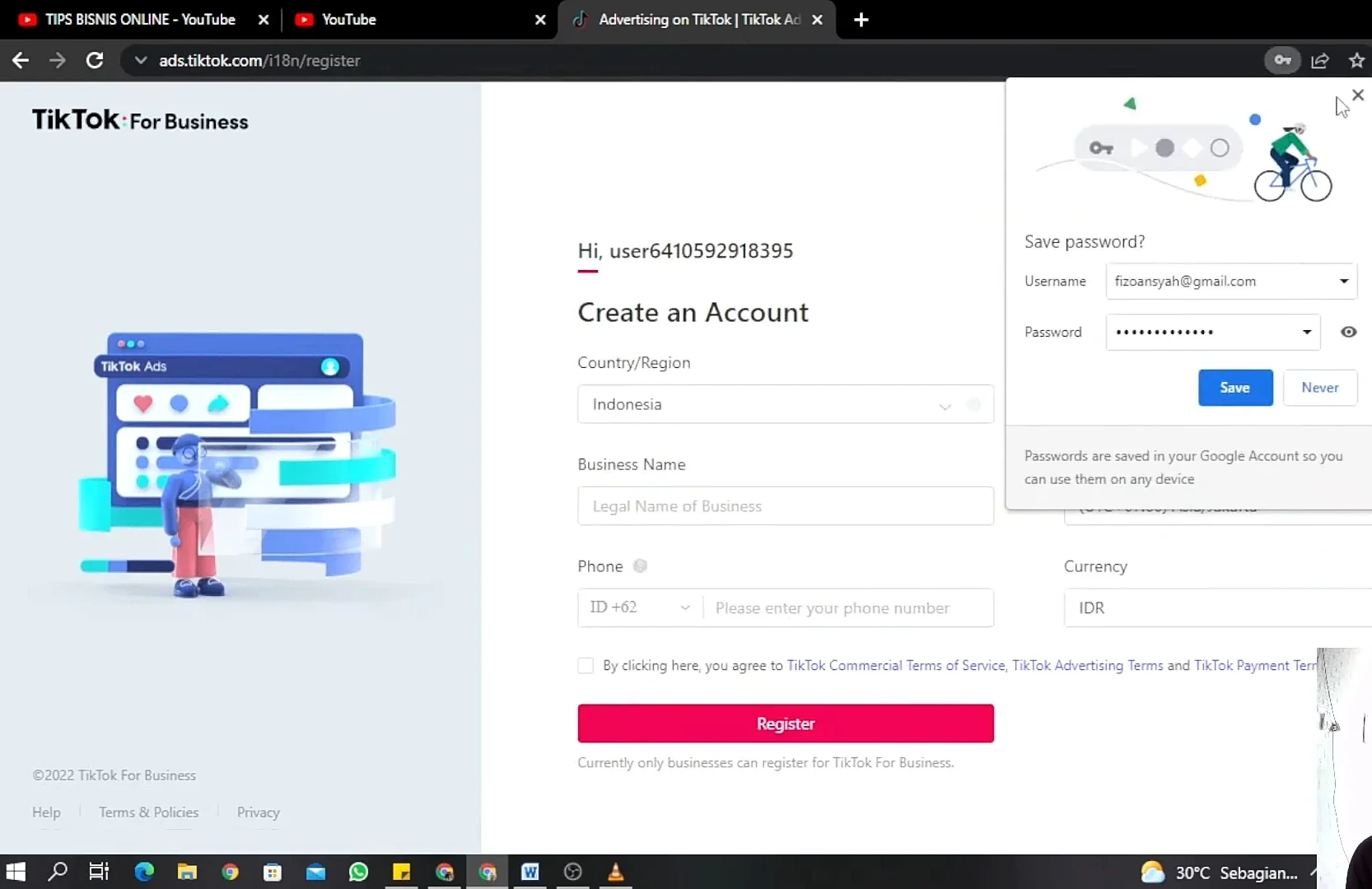
Task: Open Microsoft Word from taskbar
Action: [530, 872]
